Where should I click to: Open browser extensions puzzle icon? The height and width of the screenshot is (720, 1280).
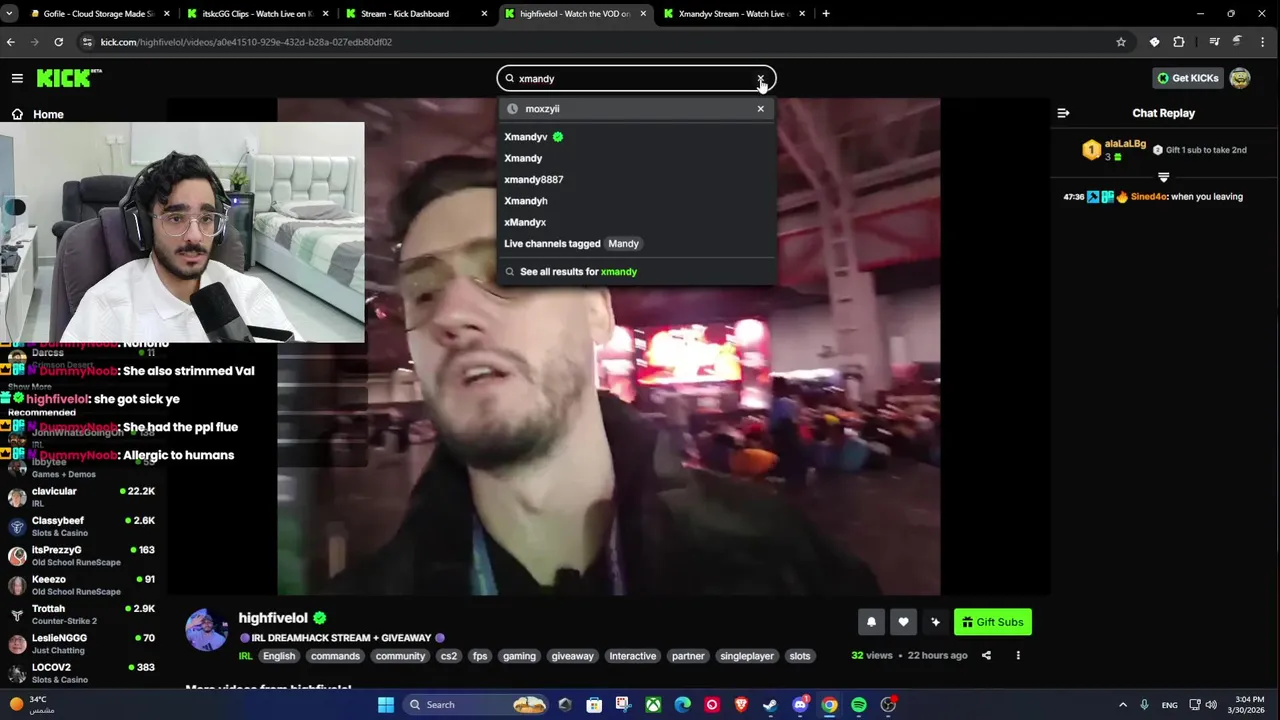coord(1179,42)
